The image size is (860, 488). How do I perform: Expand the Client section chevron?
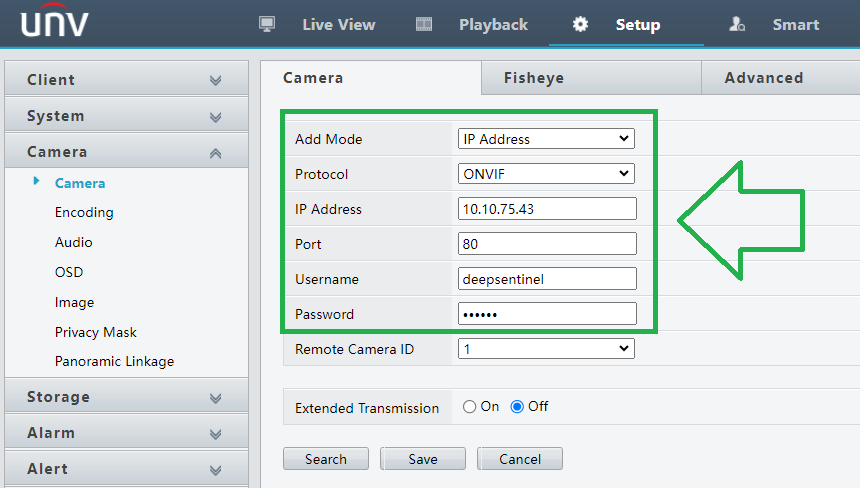(x=215, y=80)
